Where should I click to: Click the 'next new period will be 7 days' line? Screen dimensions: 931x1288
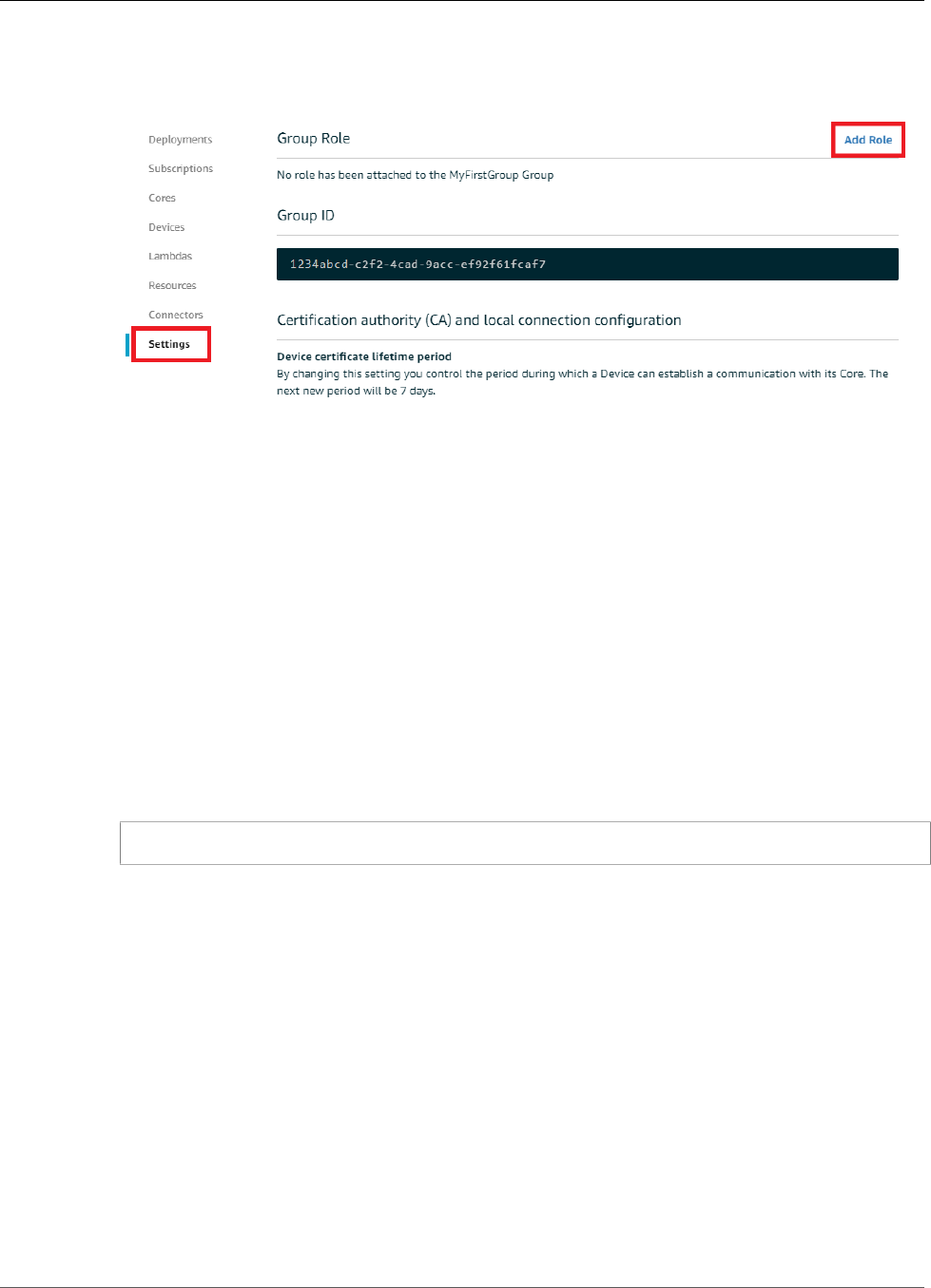[357, 391]
